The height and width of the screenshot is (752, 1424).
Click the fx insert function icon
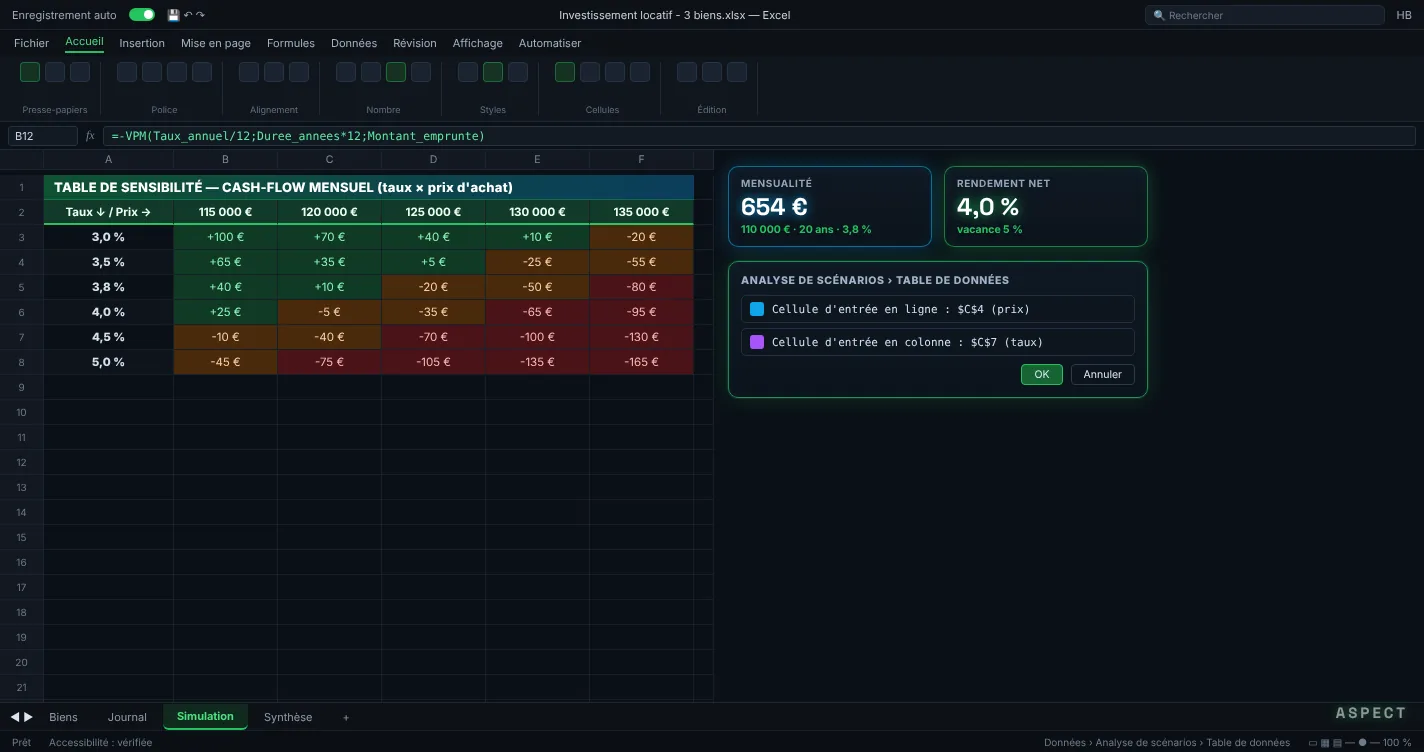(x=90, y=136)
